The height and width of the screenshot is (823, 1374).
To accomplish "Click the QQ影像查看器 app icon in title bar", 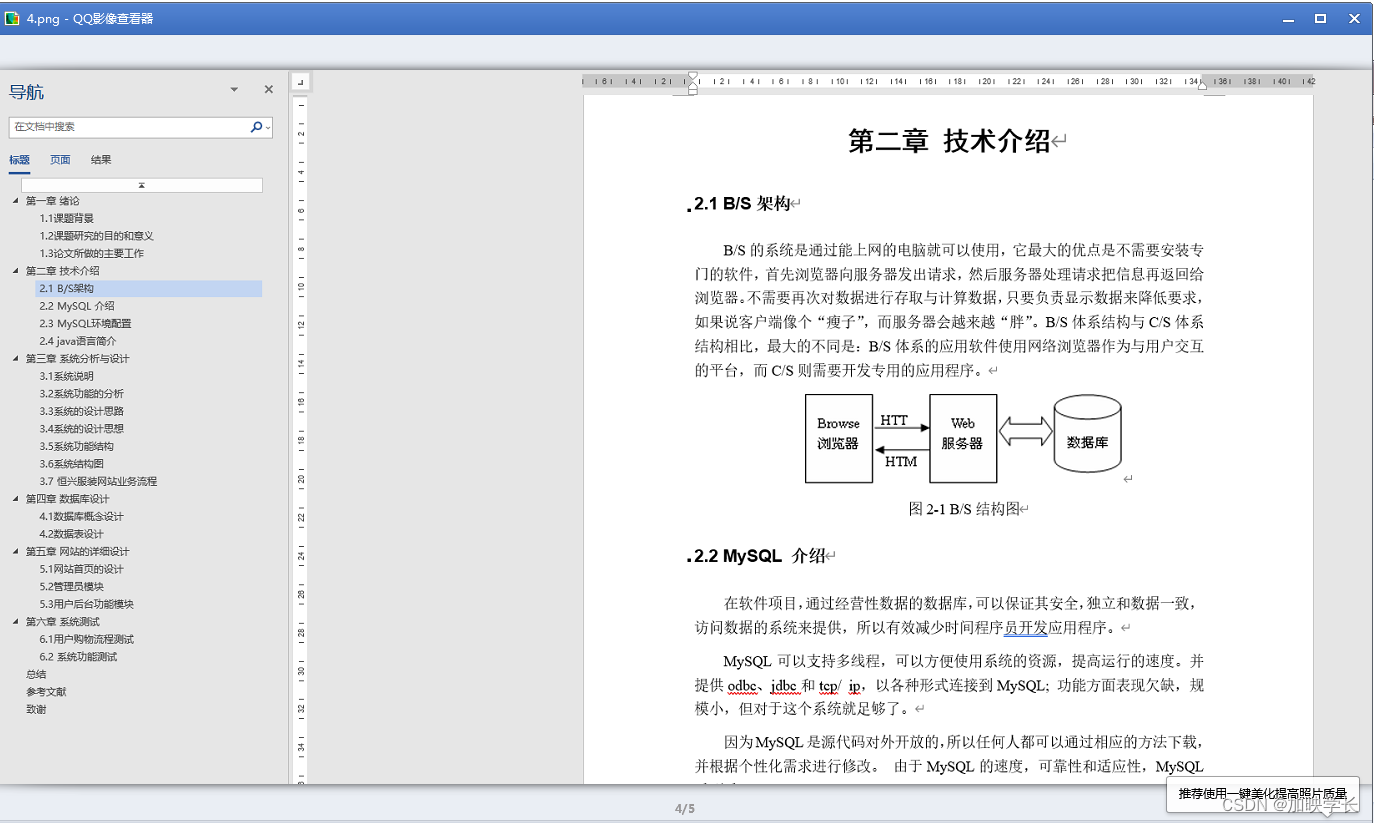I will 12,18.
